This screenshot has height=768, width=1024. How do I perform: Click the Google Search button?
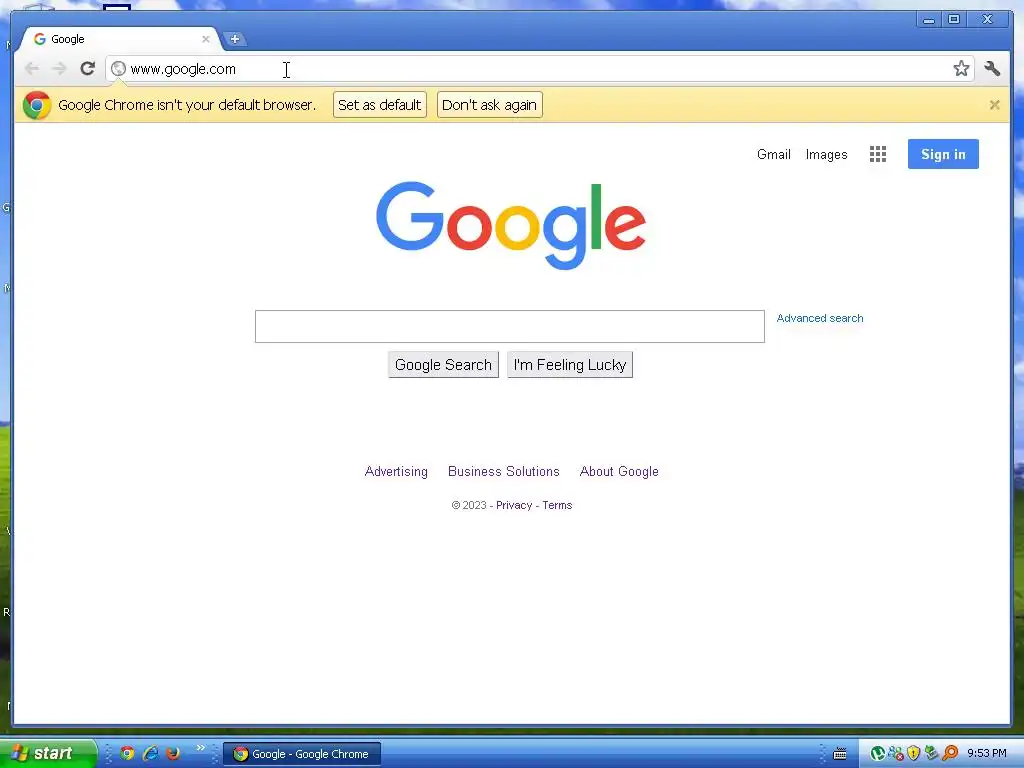[443, 365]
